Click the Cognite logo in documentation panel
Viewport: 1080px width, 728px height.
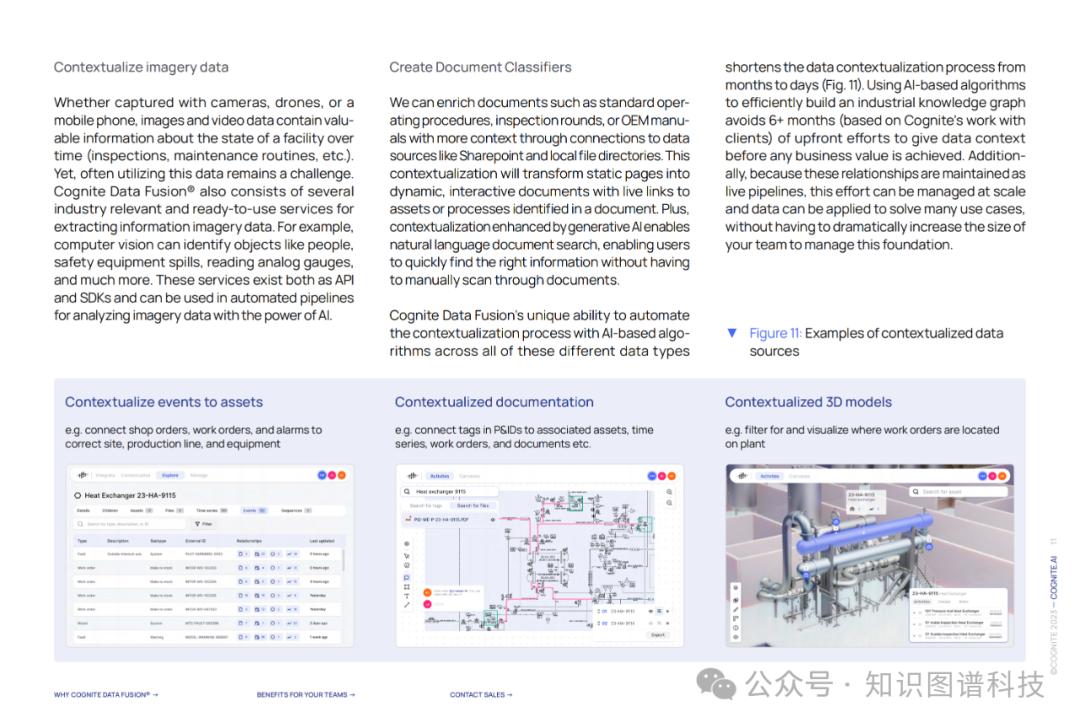[413, 476]
